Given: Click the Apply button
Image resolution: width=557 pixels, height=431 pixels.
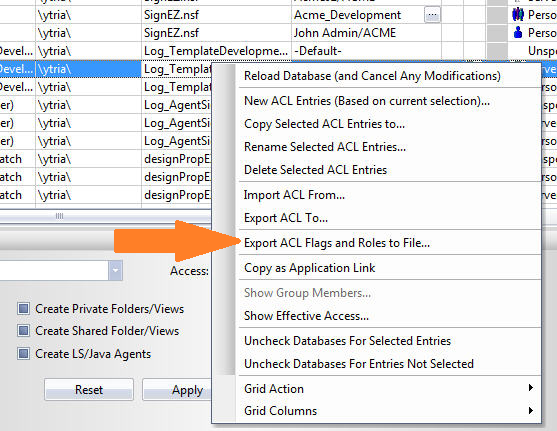Looking at the screenshot, I should point(178,390).
